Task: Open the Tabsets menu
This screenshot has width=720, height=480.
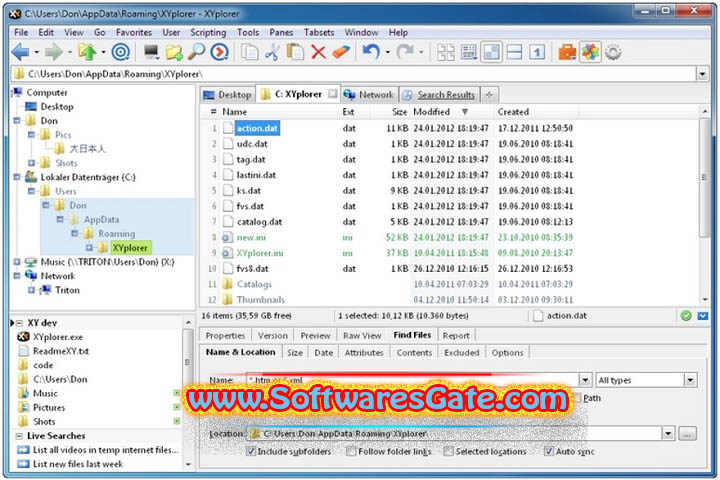Action: click(x=319, y=33)
